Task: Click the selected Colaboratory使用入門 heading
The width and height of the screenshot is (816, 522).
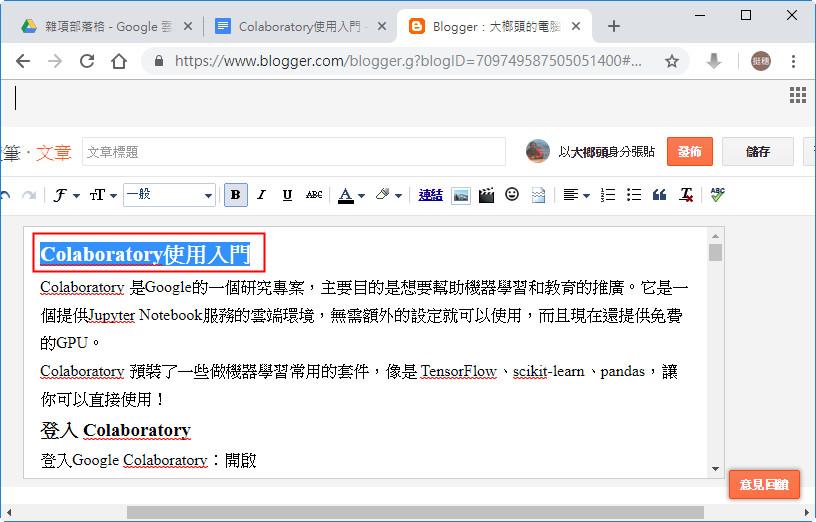Action: [145, 254]
